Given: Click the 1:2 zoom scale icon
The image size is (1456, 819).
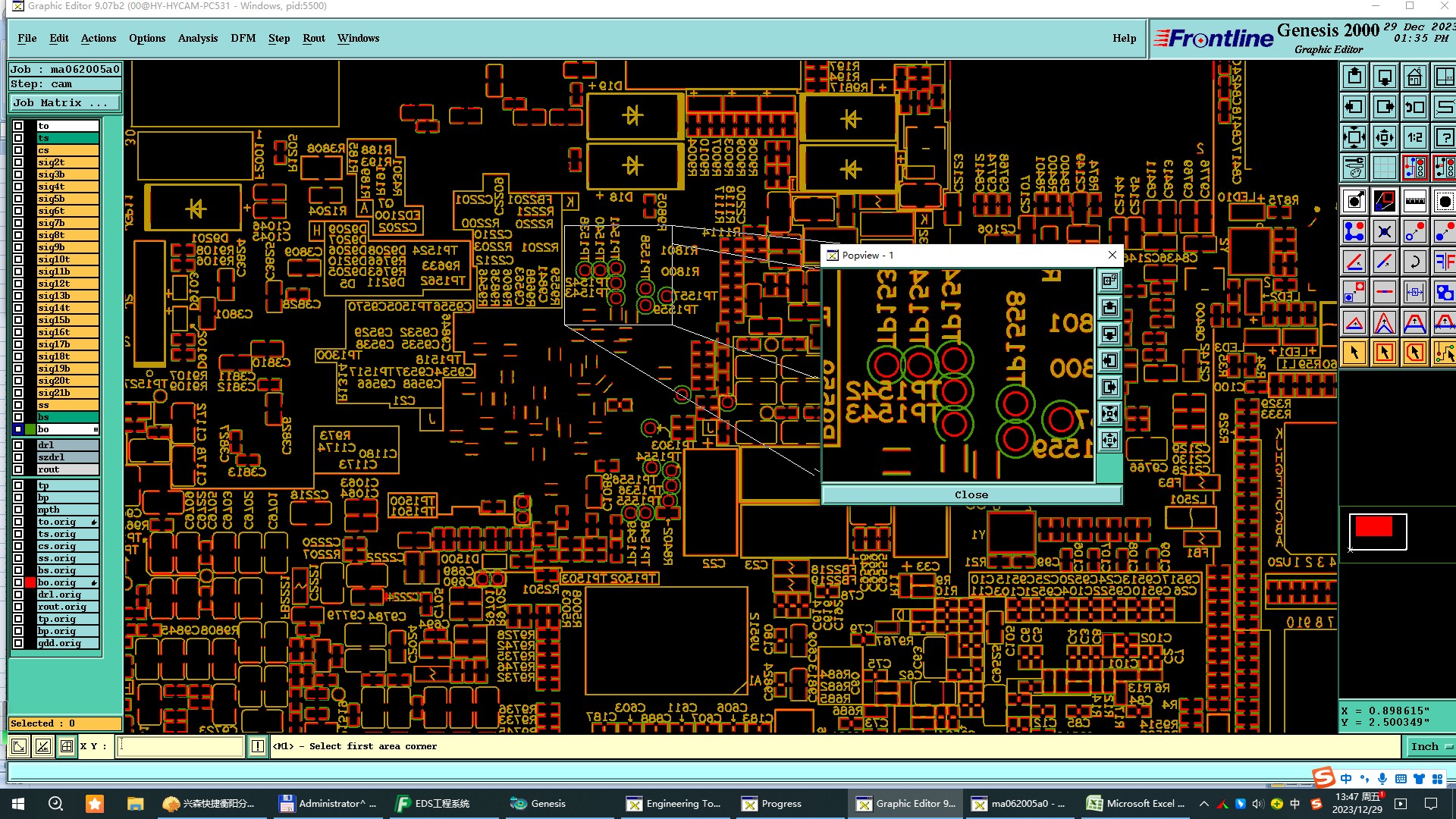Looking at the screenshot, I should click(x=1414, y=137).
